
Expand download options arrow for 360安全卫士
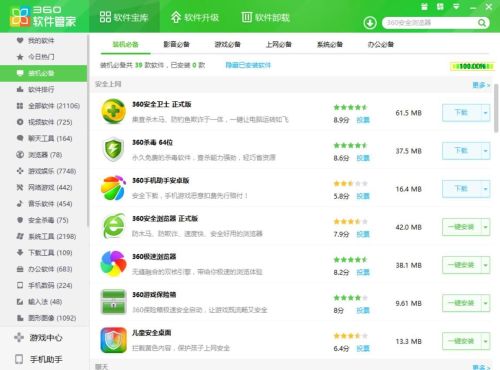pos(486,113)
